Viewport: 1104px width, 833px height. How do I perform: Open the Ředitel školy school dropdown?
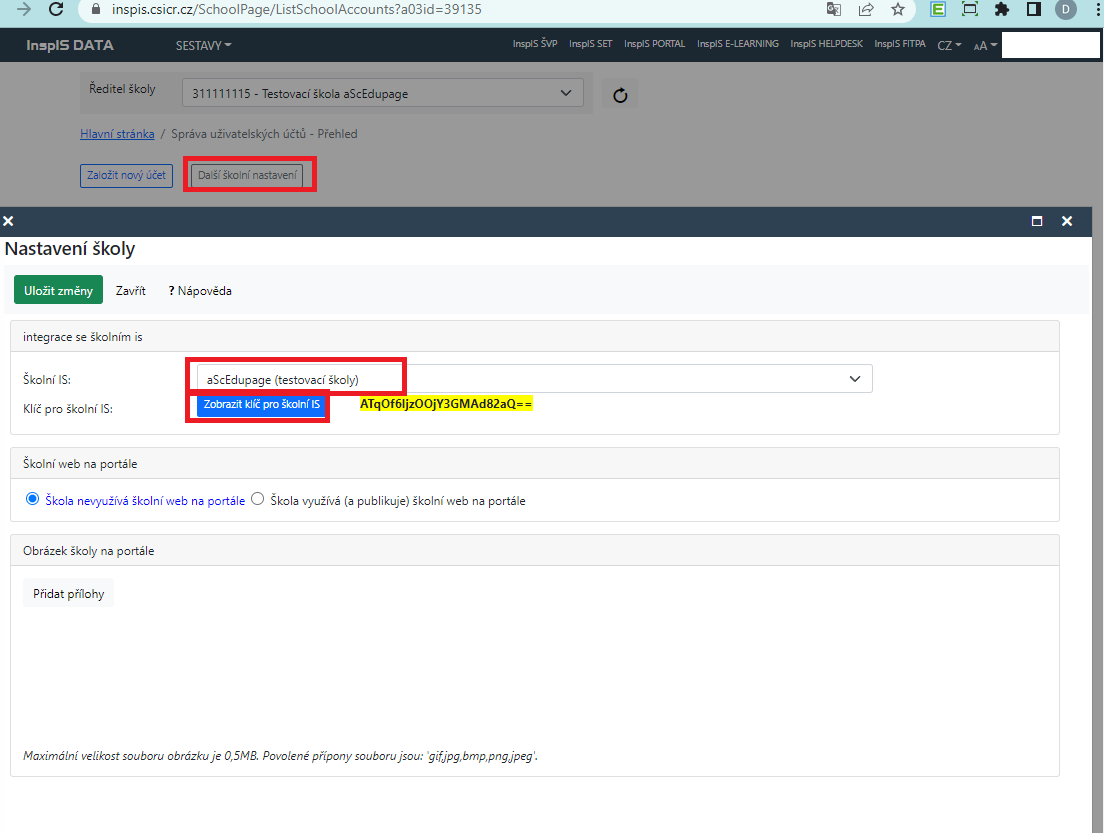pos(382,94)
